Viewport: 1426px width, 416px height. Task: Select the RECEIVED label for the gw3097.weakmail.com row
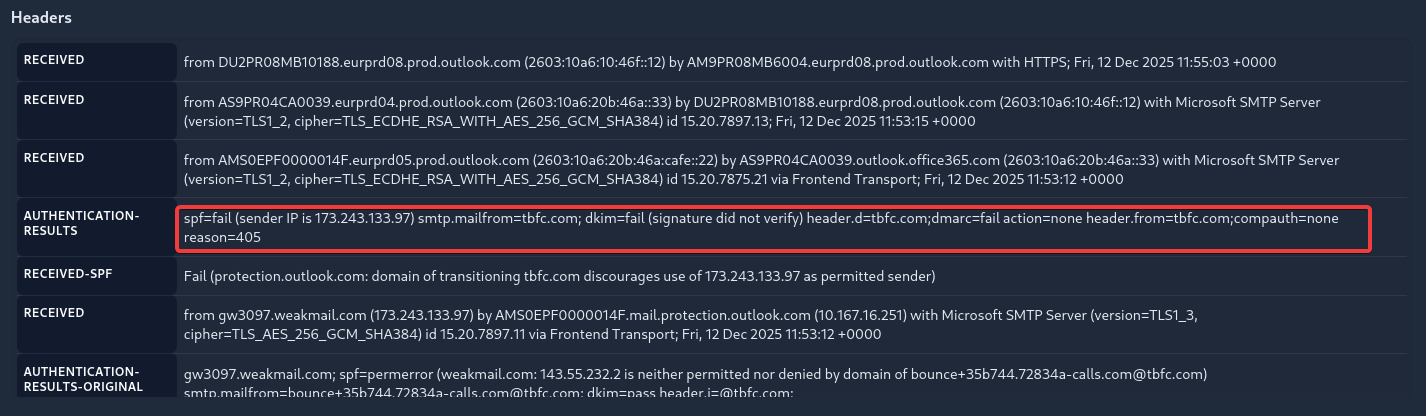pyautogui.click(x=54, y=313)
